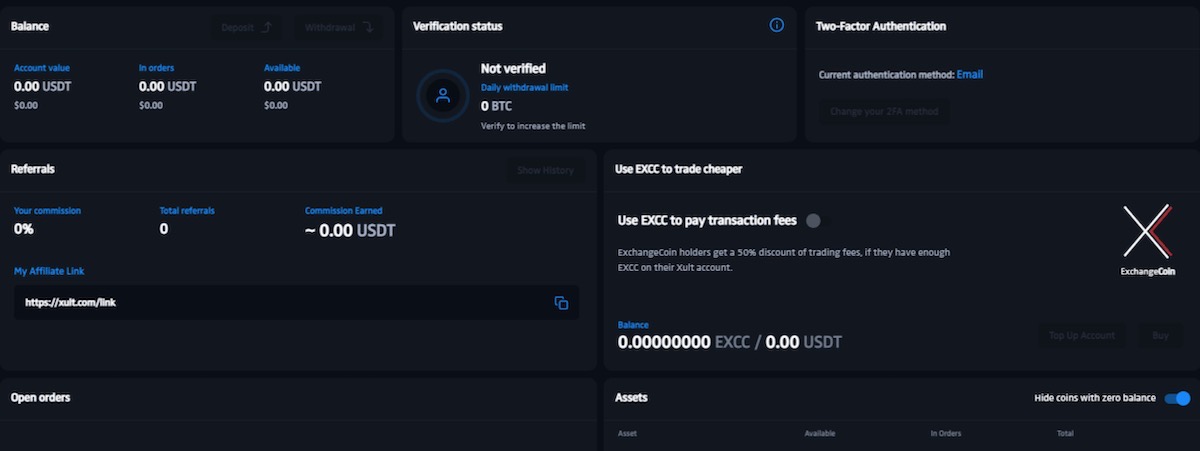Screen dimensions: 1200x451
Task: Open the Show history button in Referrals
Action: [545, 170]
